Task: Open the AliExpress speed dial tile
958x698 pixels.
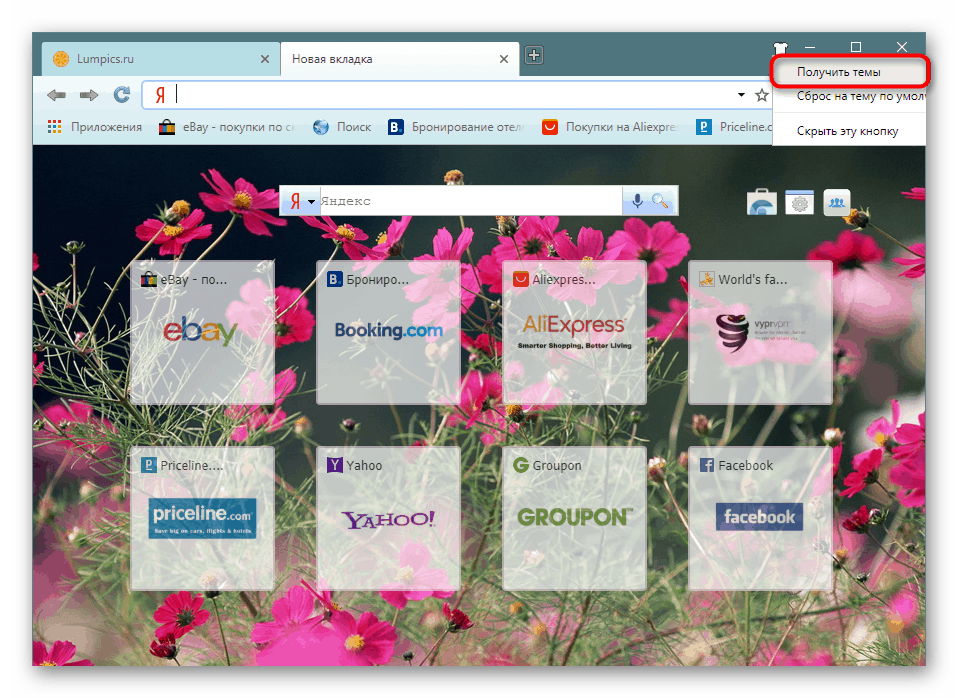Action: click(x=574, y=332)
